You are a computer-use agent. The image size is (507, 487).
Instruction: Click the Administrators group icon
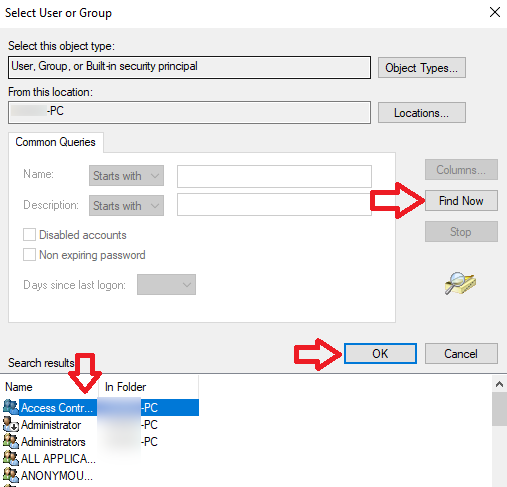11,441
